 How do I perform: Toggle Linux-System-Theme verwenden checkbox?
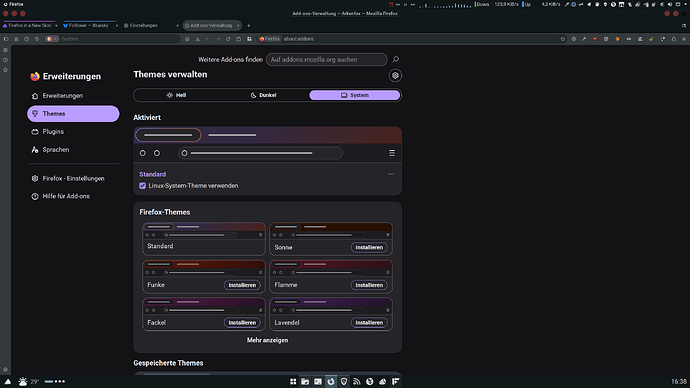(x=143, y=186)
